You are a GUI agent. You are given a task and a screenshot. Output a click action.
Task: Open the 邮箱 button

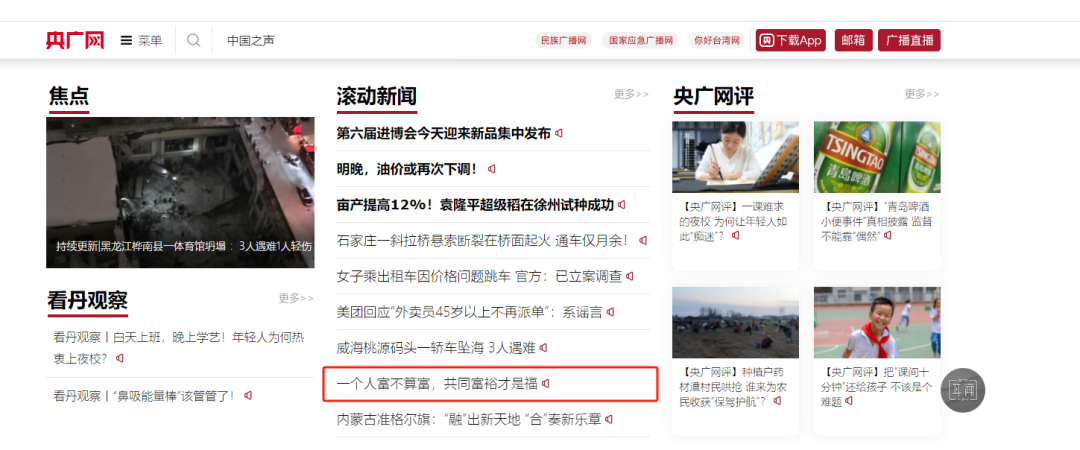854,41
